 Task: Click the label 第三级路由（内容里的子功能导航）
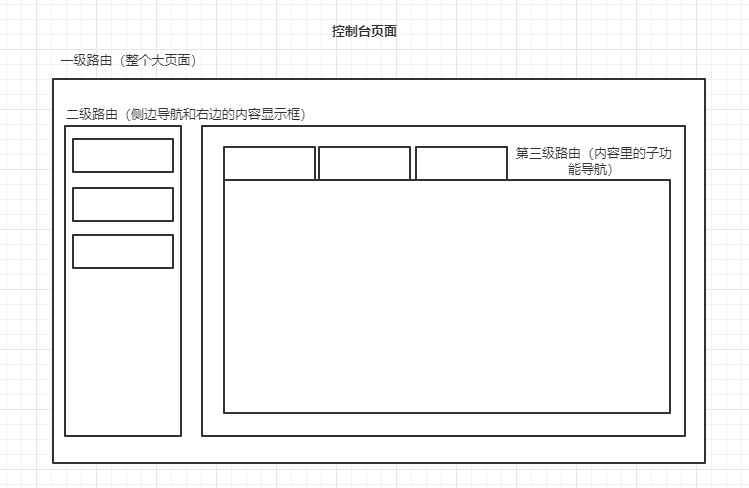tap(593, 161)
